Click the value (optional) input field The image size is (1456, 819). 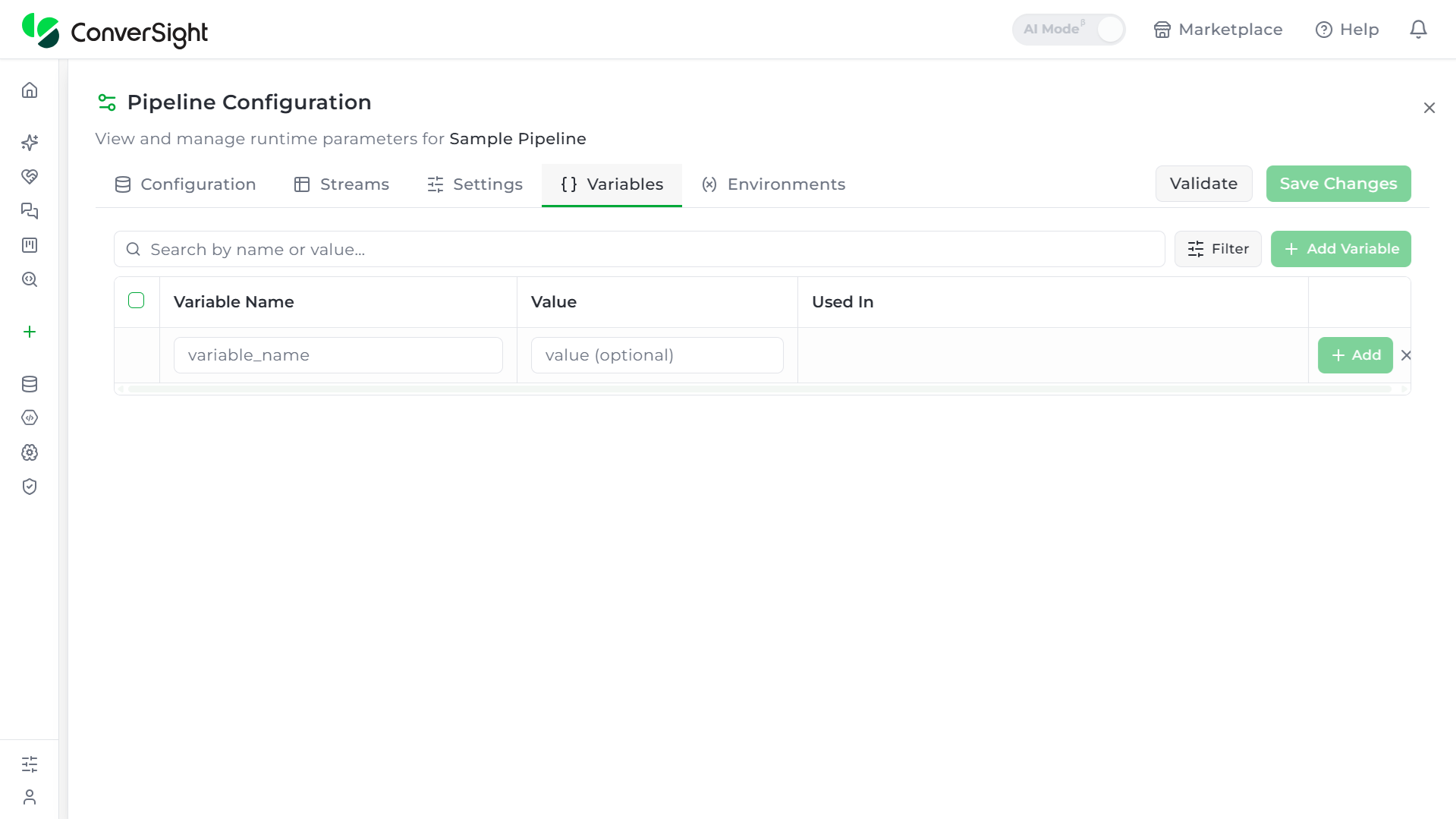(657, 355)
